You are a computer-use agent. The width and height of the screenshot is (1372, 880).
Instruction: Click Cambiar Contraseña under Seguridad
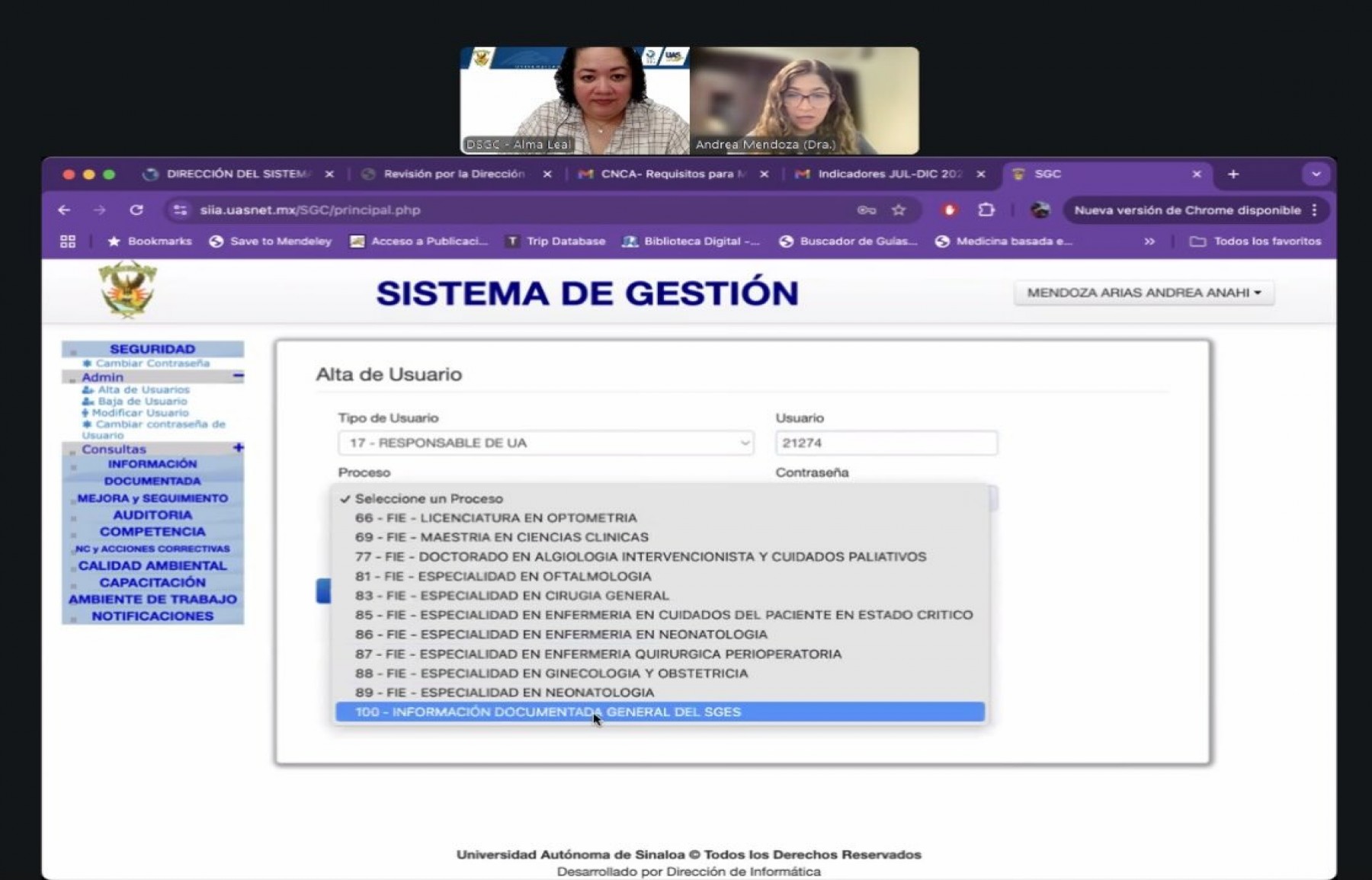[152, 363]
